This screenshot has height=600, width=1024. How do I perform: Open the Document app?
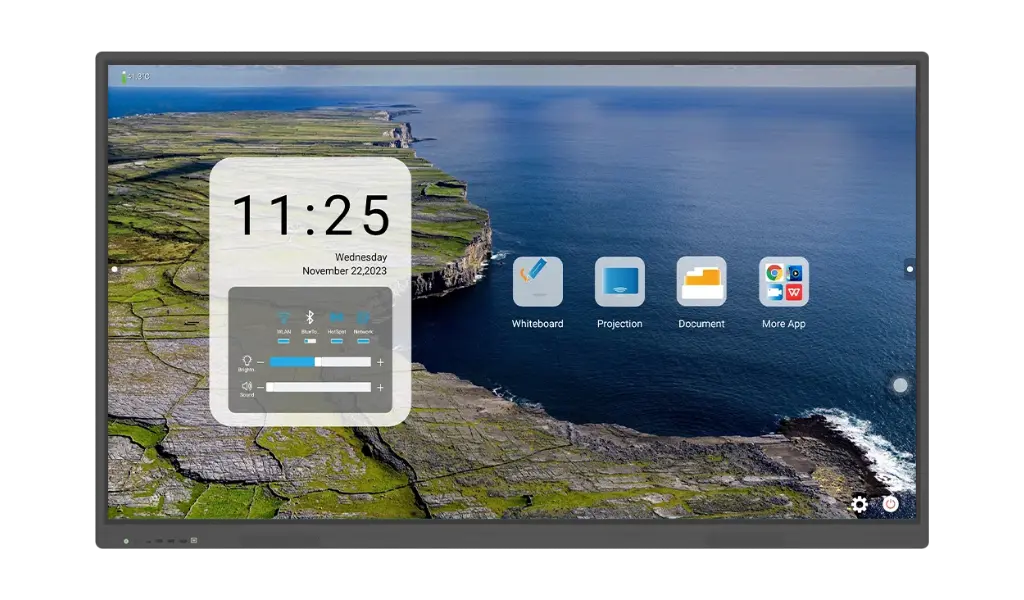click(701, 282)
